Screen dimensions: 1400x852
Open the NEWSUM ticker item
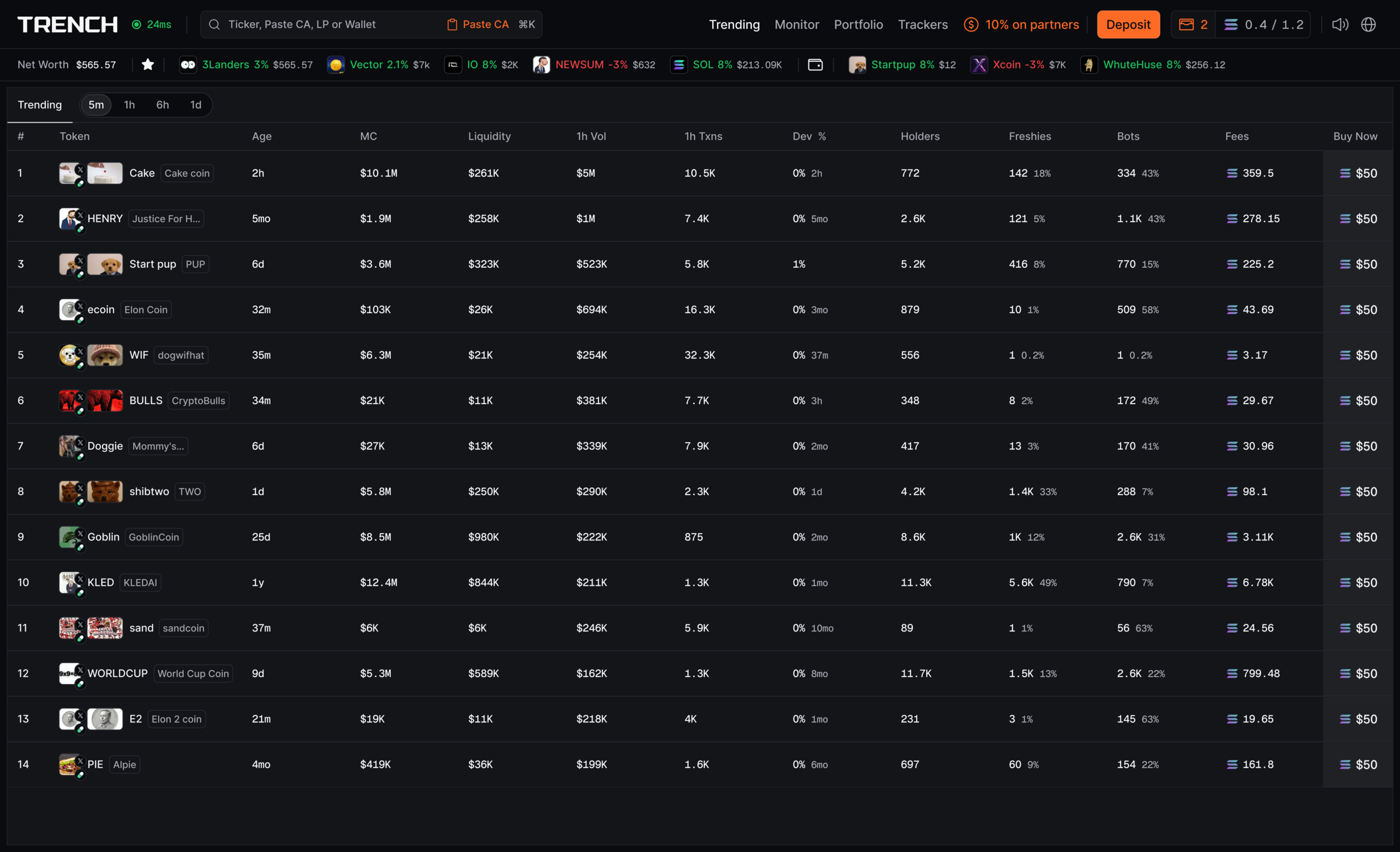tap(594, 65)
